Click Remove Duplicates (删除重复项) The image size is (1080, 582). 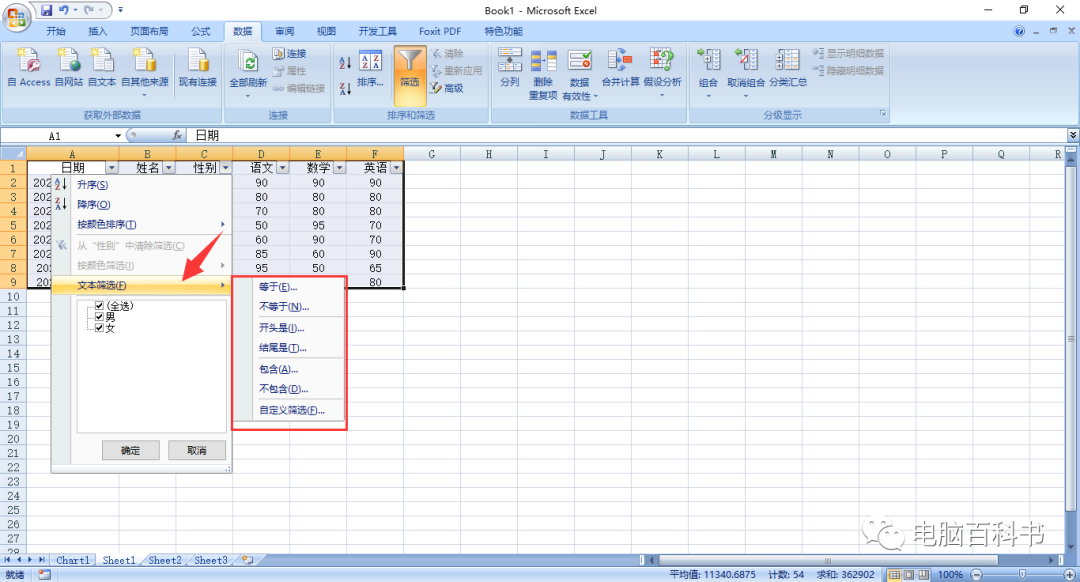coord(543,74)
